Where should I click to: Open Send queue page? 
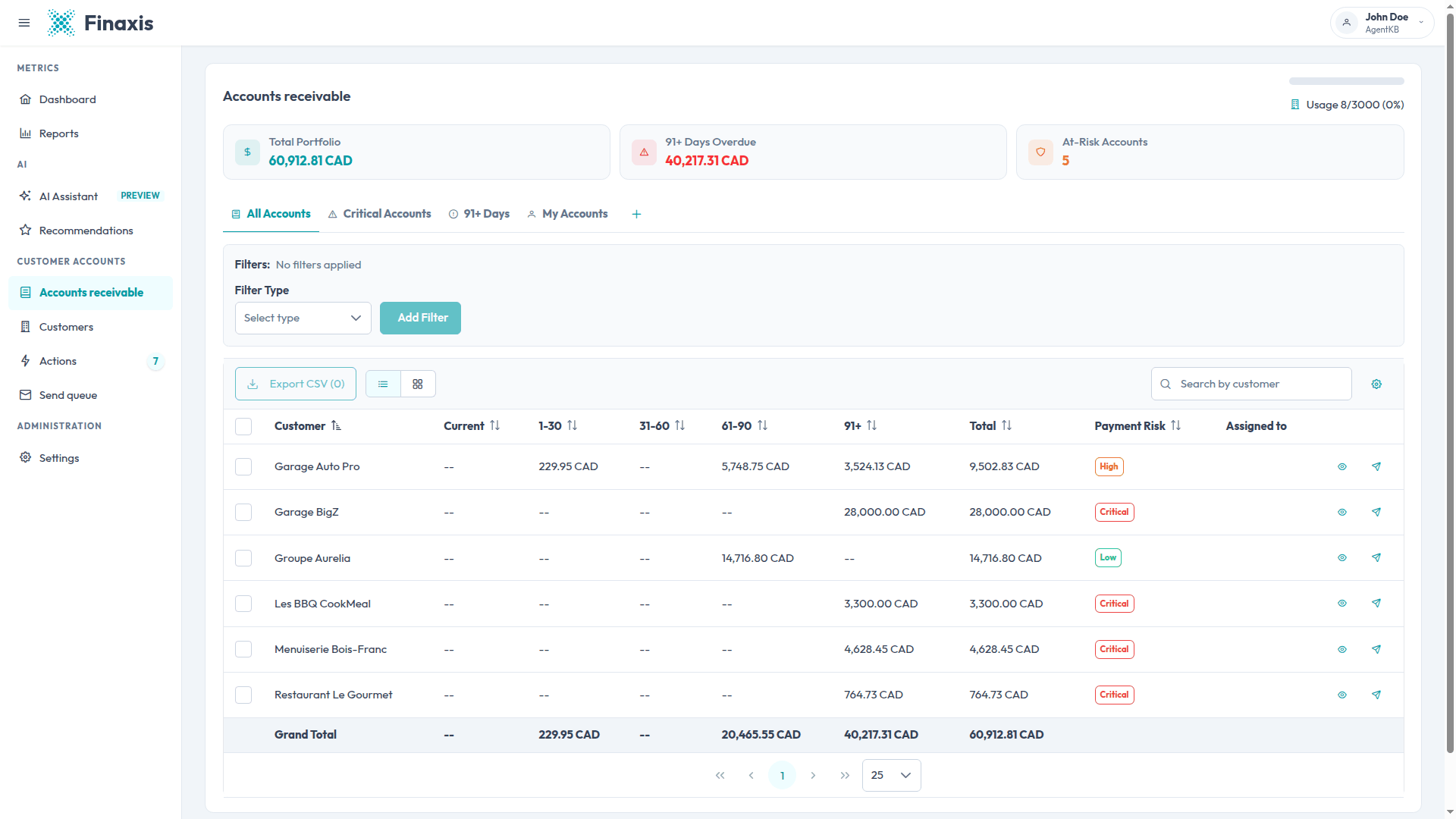coord(90,395)
